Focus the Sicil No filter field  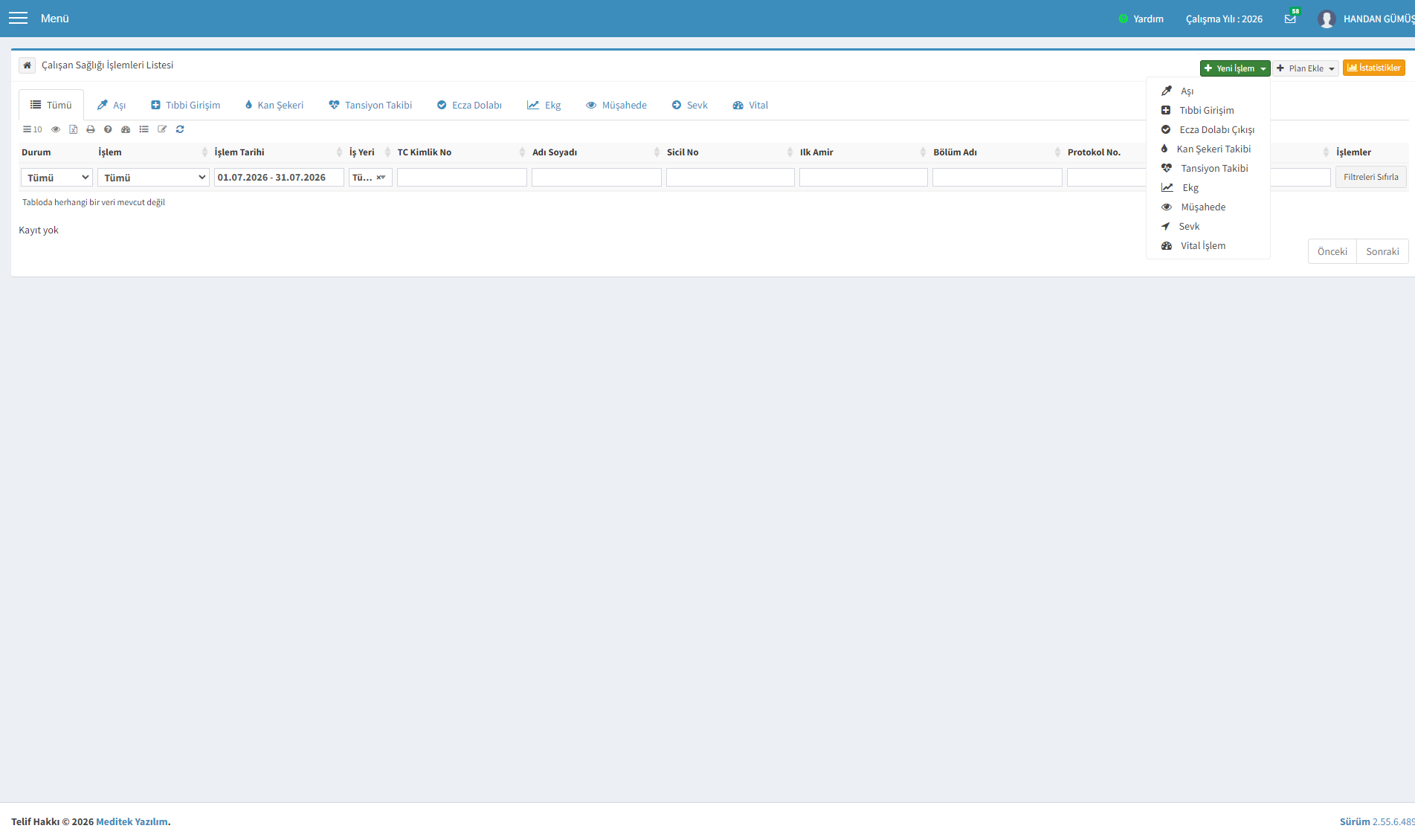pos(730,178)
